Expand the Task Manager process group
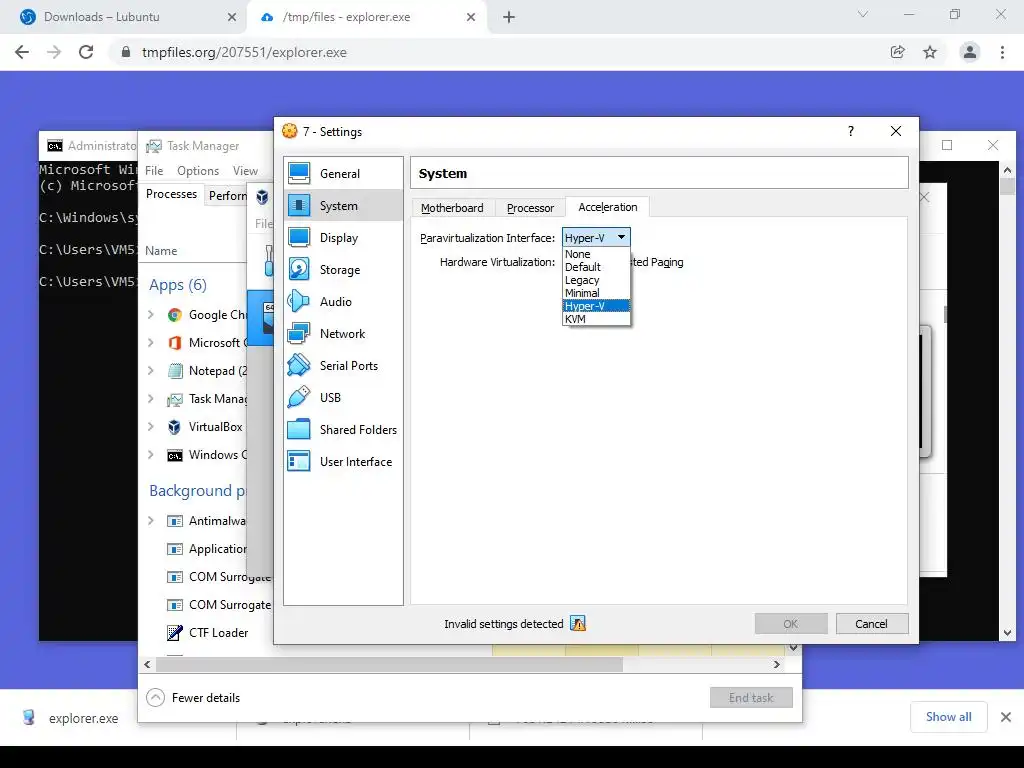Image resolution: width=1024 pixels, height=768 pixels. (x=151, y=398)
